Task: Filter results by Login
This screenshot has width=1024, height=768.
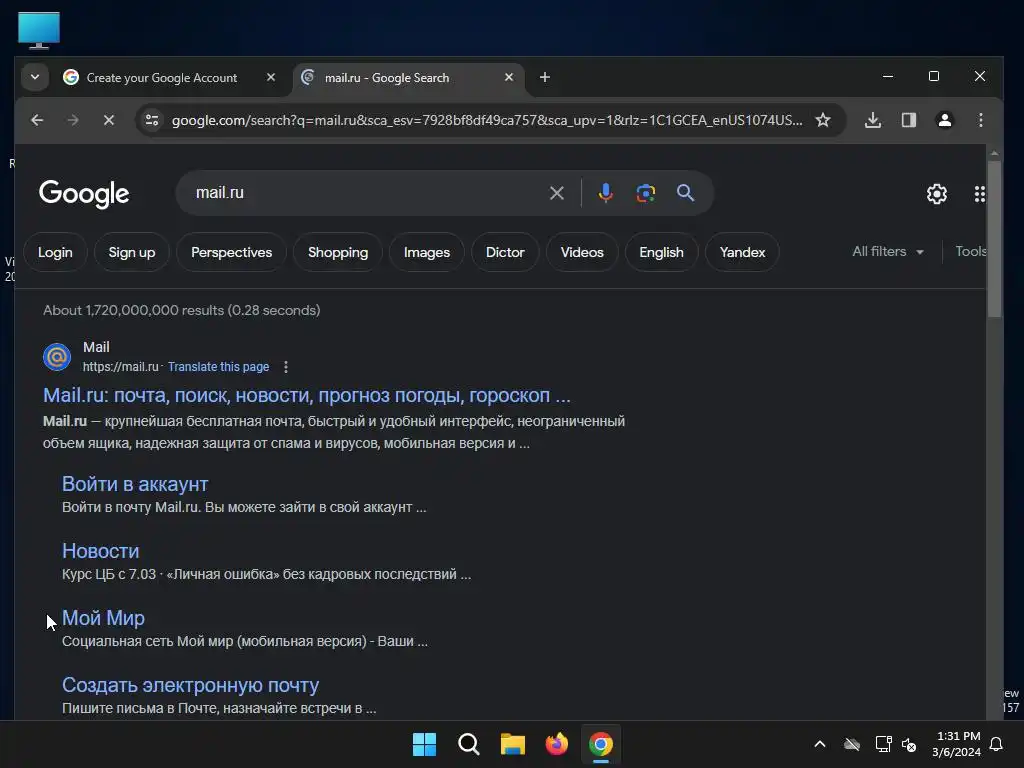Action: [55, 252]
